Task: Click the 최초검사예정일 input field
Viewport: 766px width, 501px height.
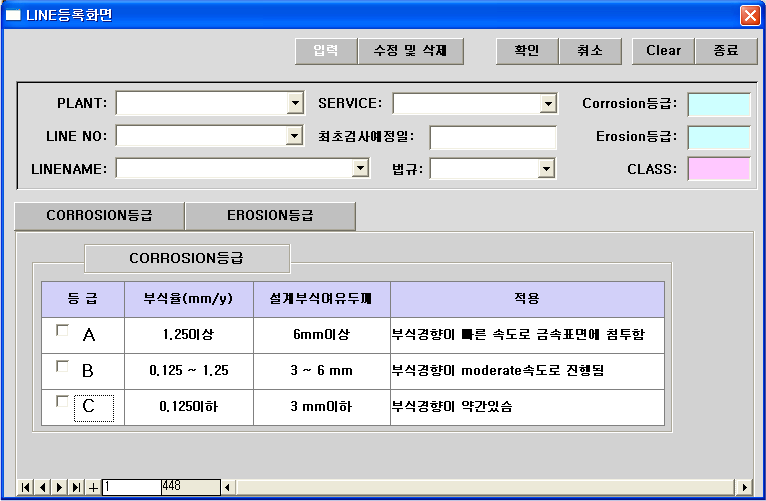Action: click(x=493, y=136)
